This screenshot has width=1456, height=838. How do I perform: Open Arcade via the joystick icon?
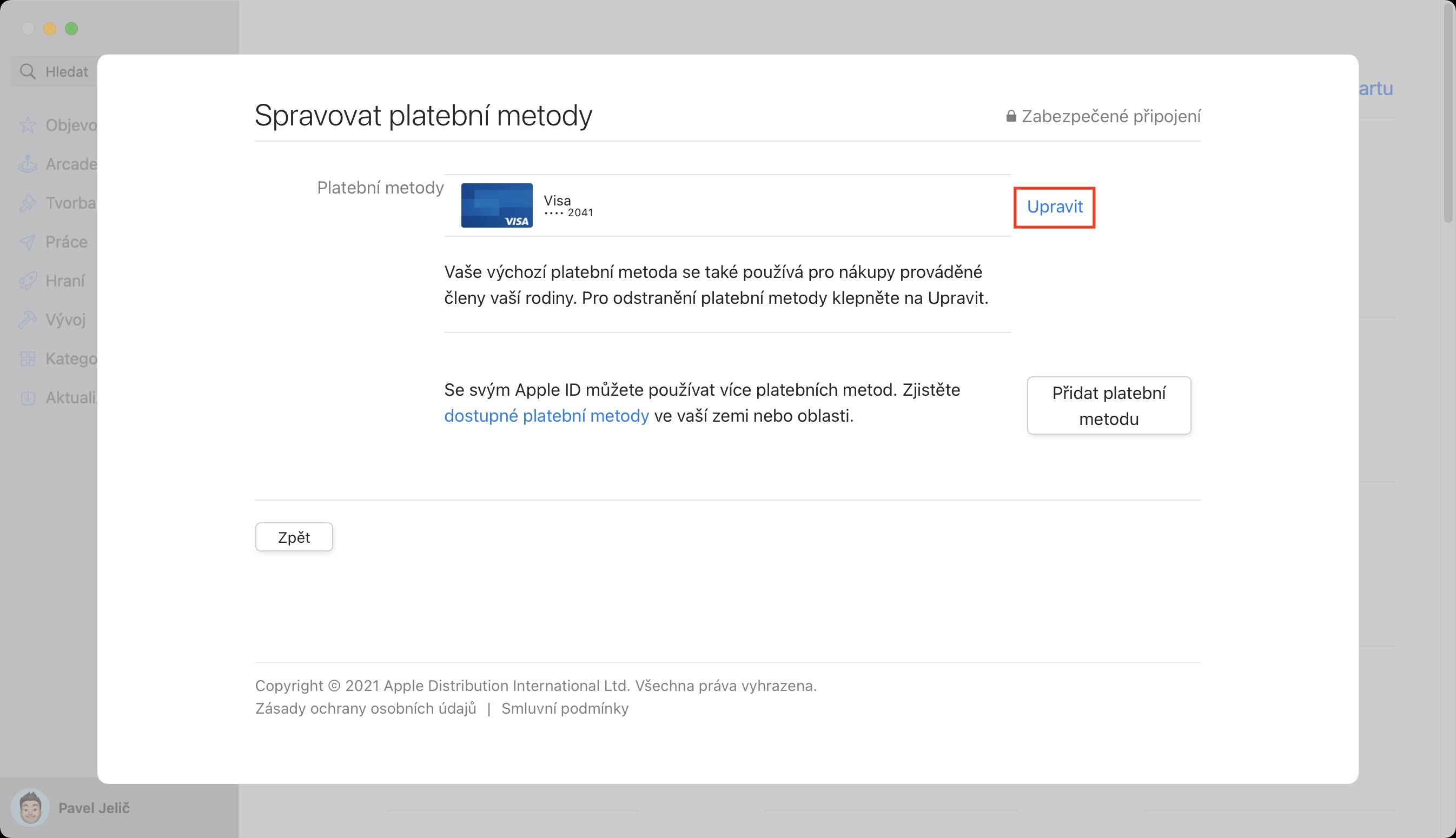point(28,164)
